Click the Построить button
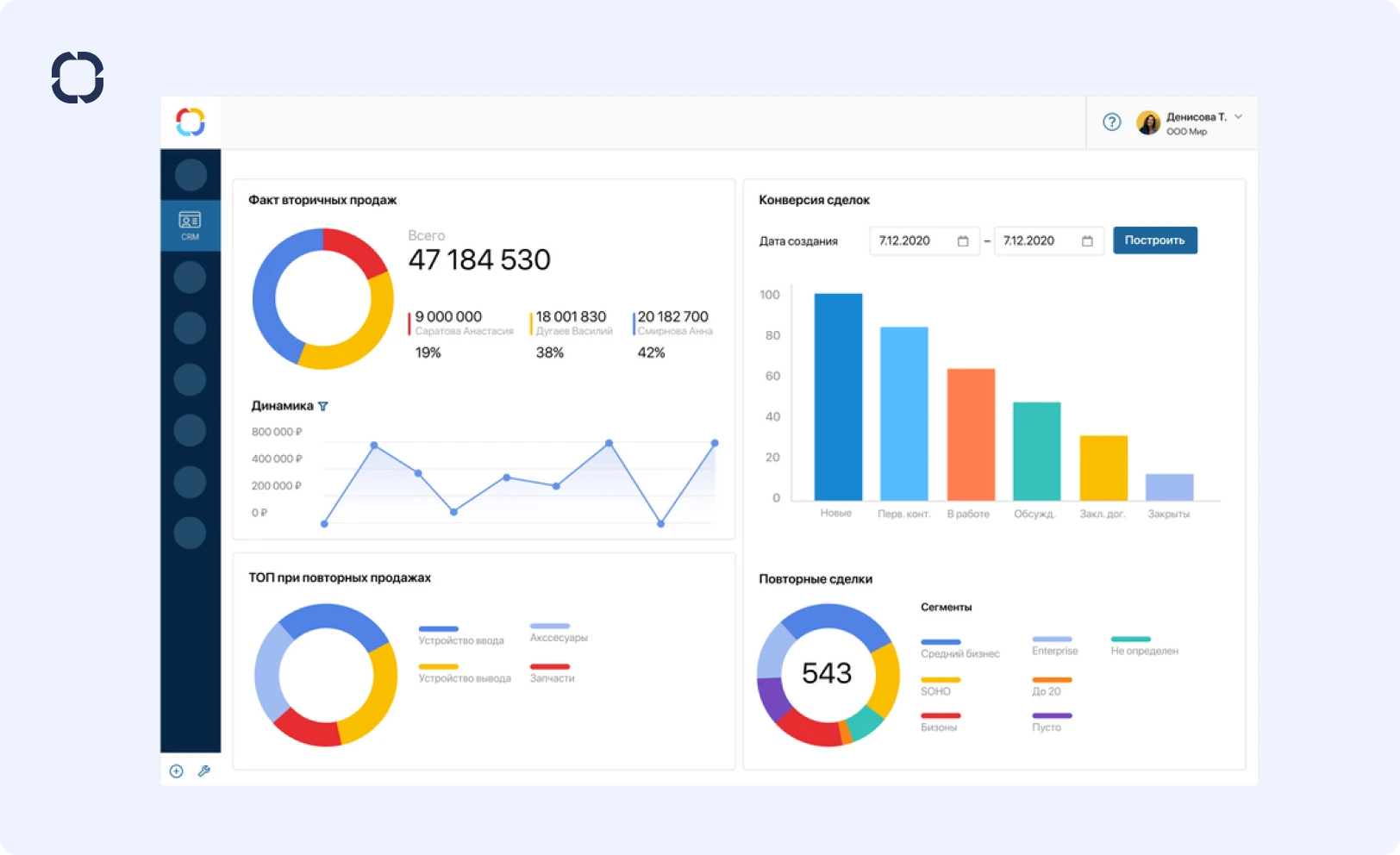This screenshot has height=855, width=1400. point(1155,240)
